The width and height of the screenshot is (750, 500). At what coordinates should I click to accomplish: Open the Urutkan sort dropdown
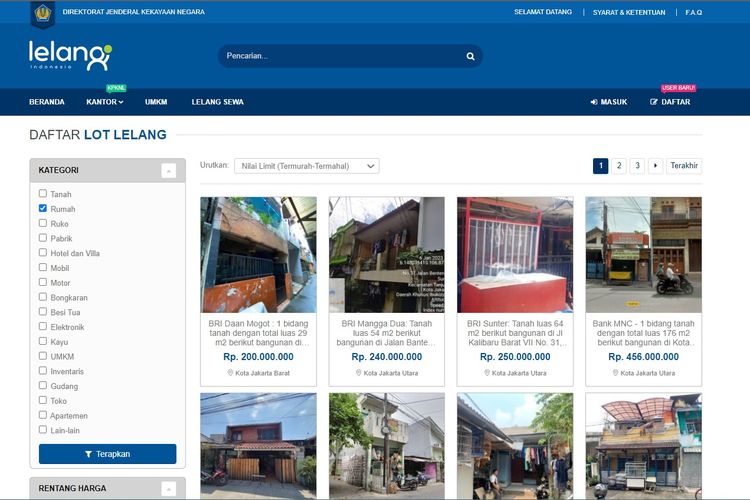pos(307,166)
